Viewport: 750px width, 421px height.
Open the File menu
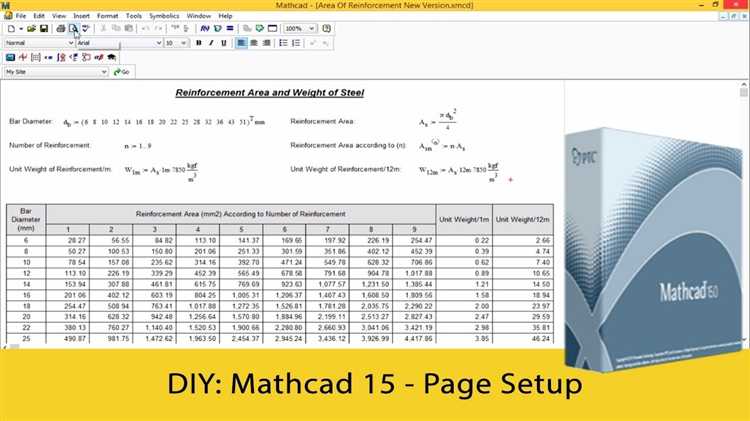21,16
